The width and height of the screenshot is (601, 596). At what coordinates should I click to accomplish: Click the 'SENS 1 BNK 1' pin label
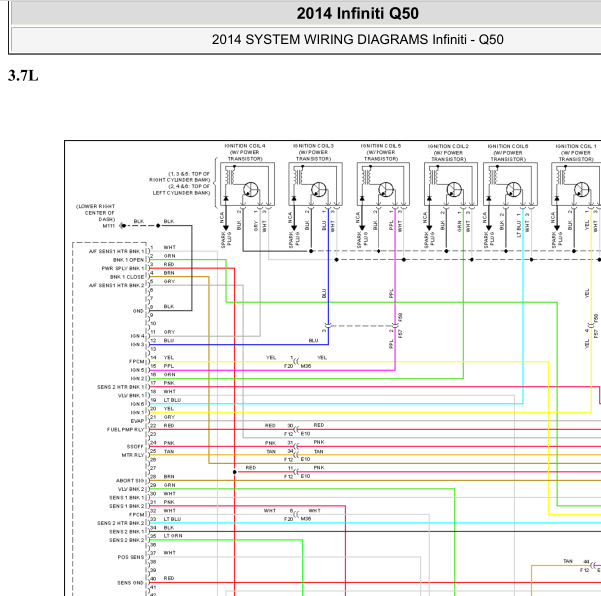pyautogui.click(x=127, y=497)
